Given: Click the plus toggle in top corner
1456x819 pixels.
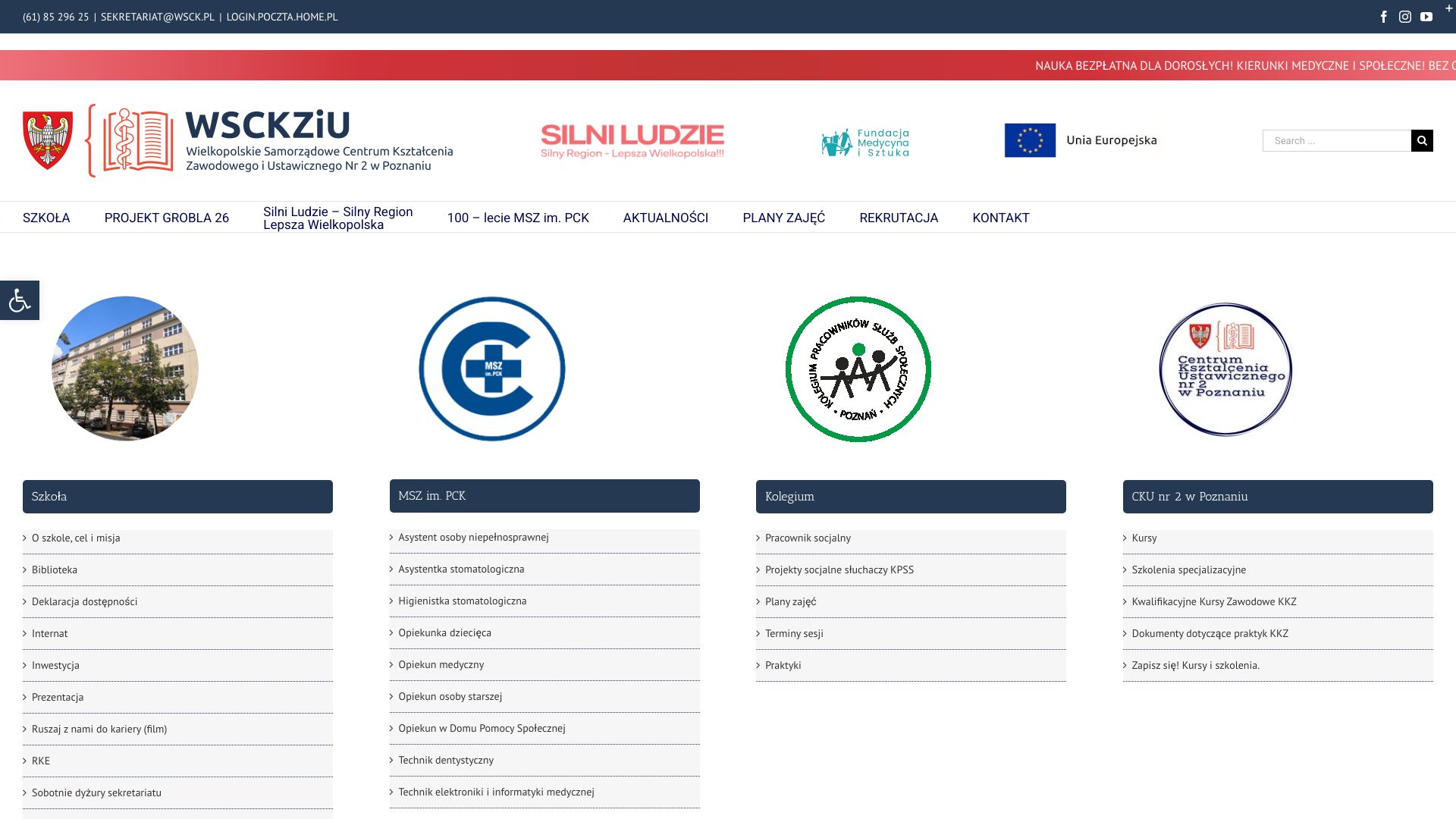Looking at the screenshot, I should click(1448, 8).
